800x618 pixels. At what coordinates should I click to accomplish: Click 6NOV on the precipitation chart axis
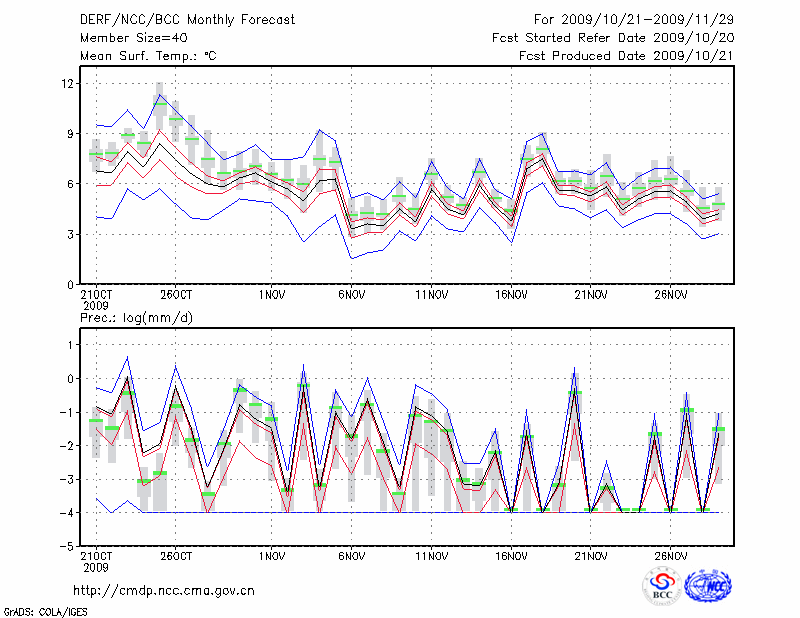click(351, 556)
